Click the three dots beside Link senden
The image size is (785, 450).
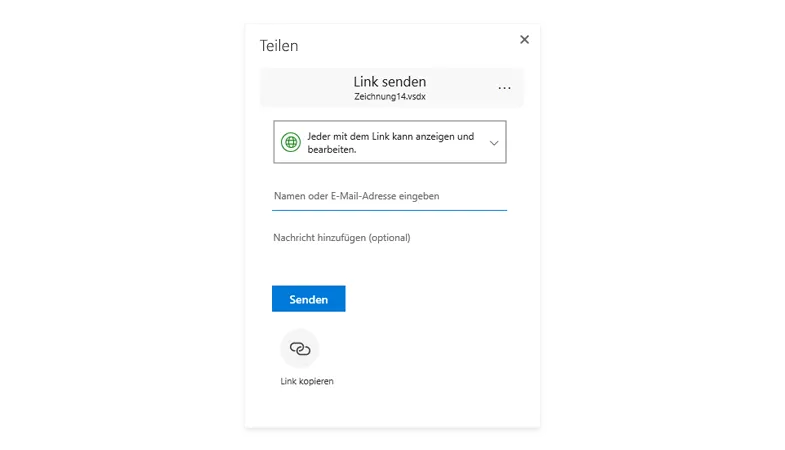(504, 88)
